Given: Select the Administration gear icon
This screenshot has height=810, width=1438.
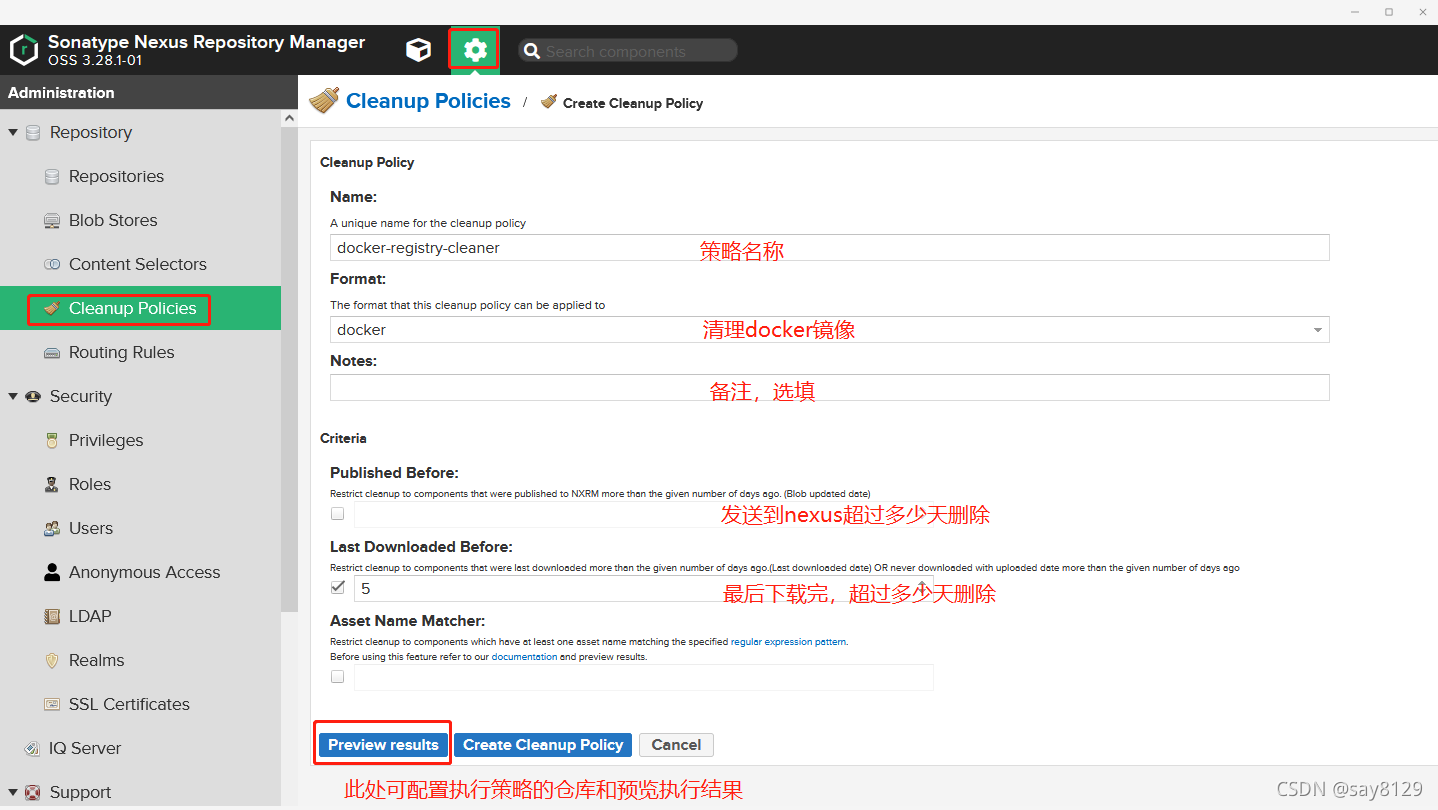Looking at the screenshot, I should pyautogui.click(x=473, y=49).
